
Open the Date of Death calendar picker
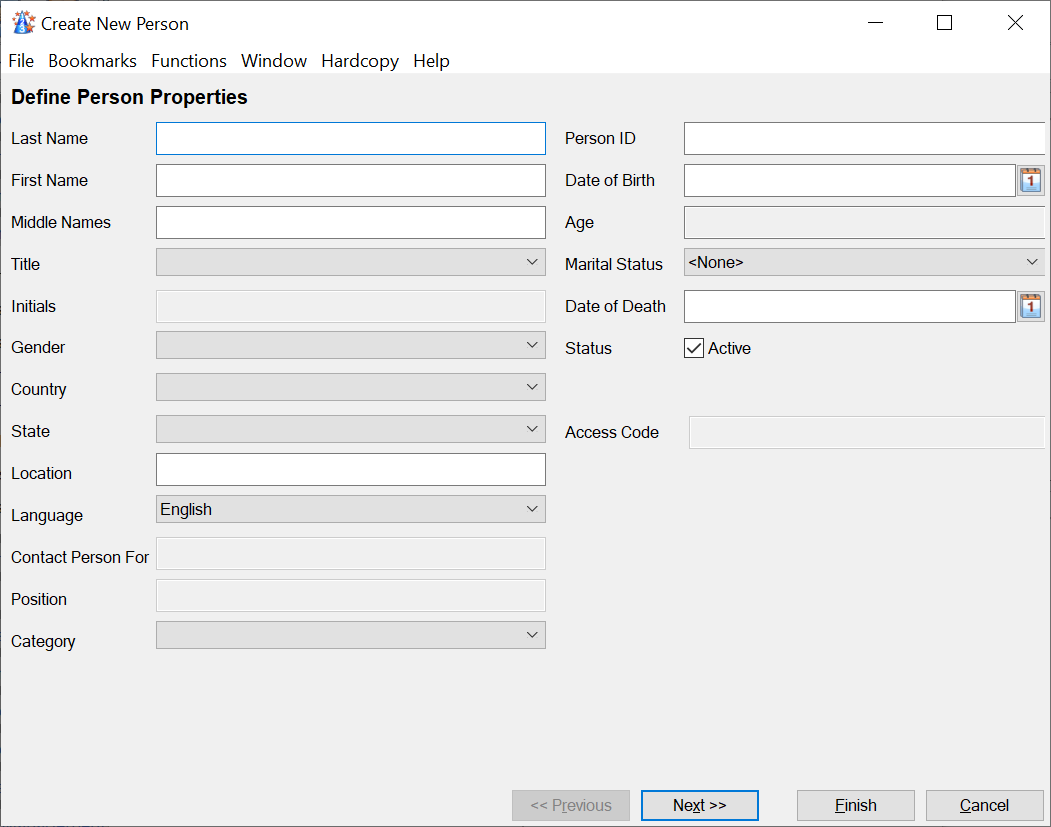pos(1030,306)
